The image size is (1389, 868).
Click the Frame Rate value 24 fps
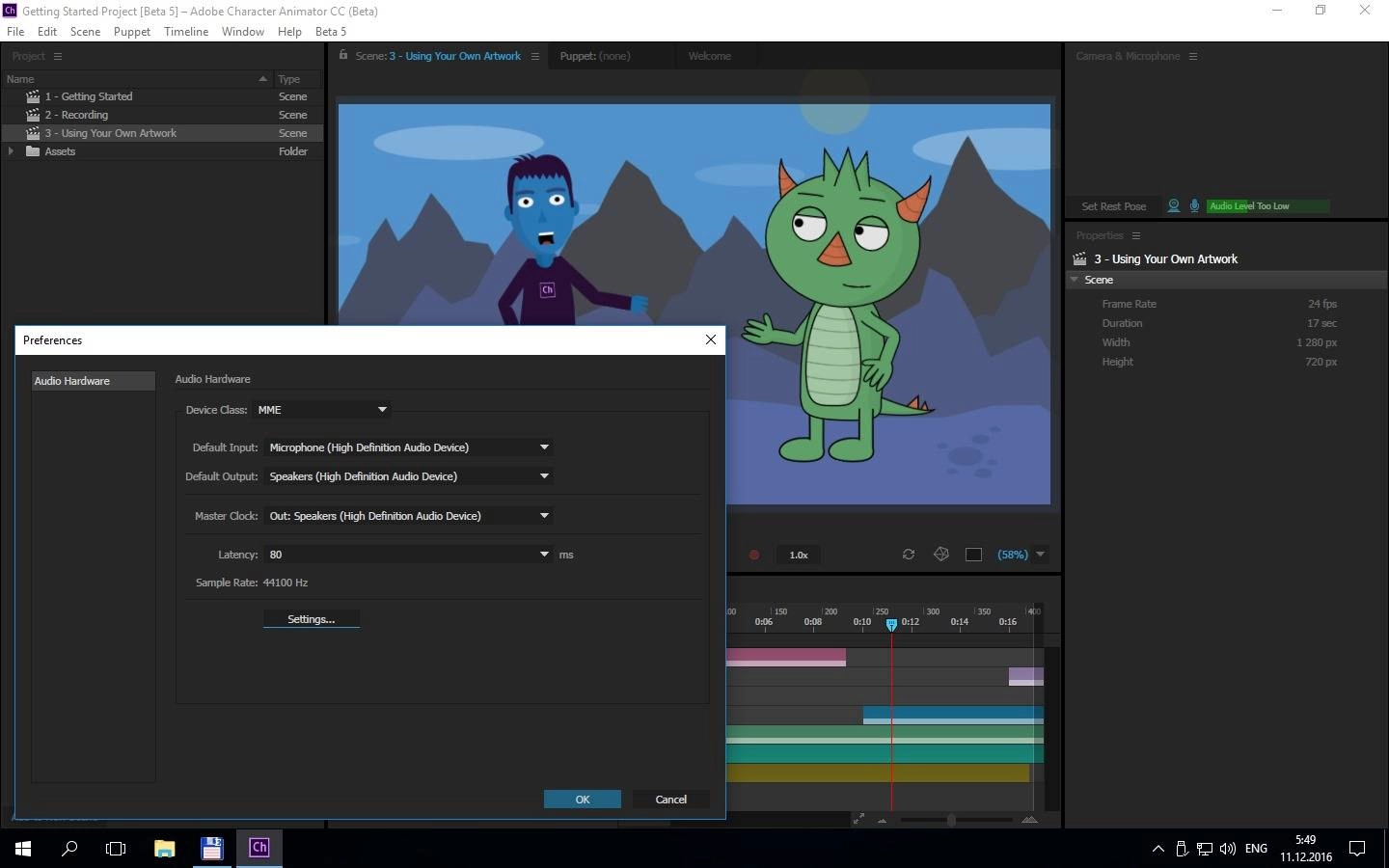[1322, 304]
